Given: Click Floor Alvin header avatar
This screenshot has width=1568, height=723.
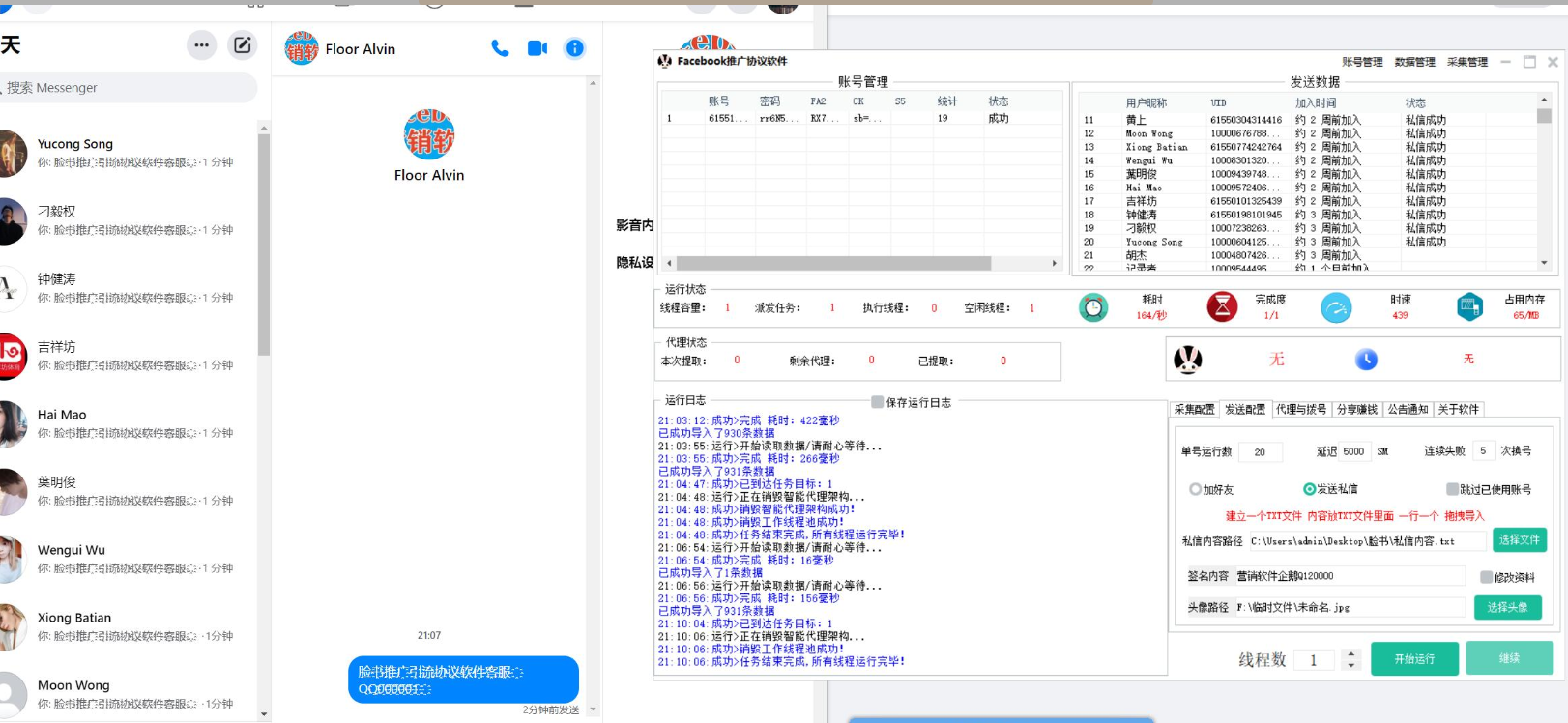Looking at the screenshot, I should [x=302, y=48].
